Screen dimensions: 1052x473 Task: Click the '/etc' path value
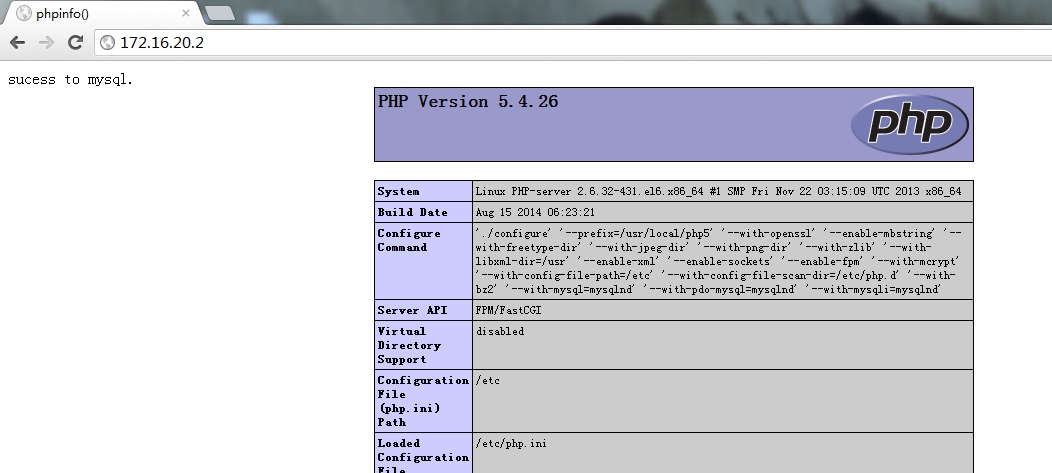point(488,380)
